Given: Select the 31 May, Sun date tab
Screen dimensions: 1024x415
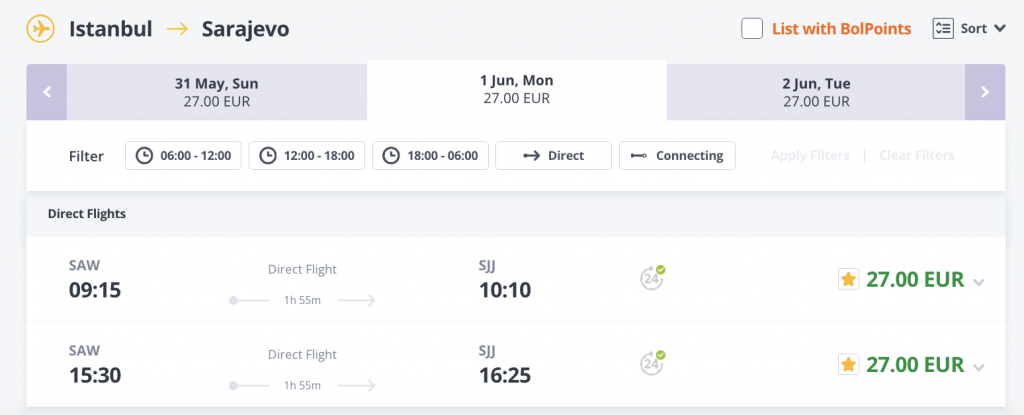Looking at the screenshot, I should [x=217, y=92].
